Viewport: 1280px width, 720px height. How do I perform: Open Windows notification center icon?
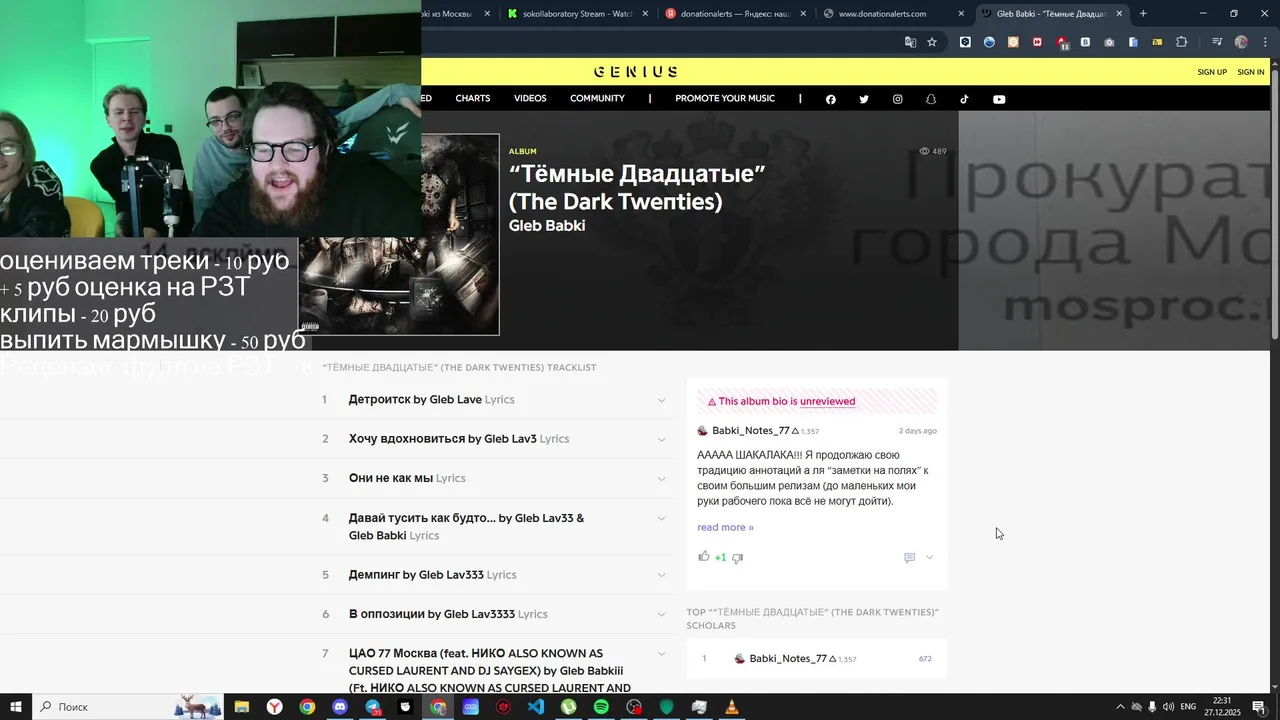pyautogui.click(x=1259, y=707)
